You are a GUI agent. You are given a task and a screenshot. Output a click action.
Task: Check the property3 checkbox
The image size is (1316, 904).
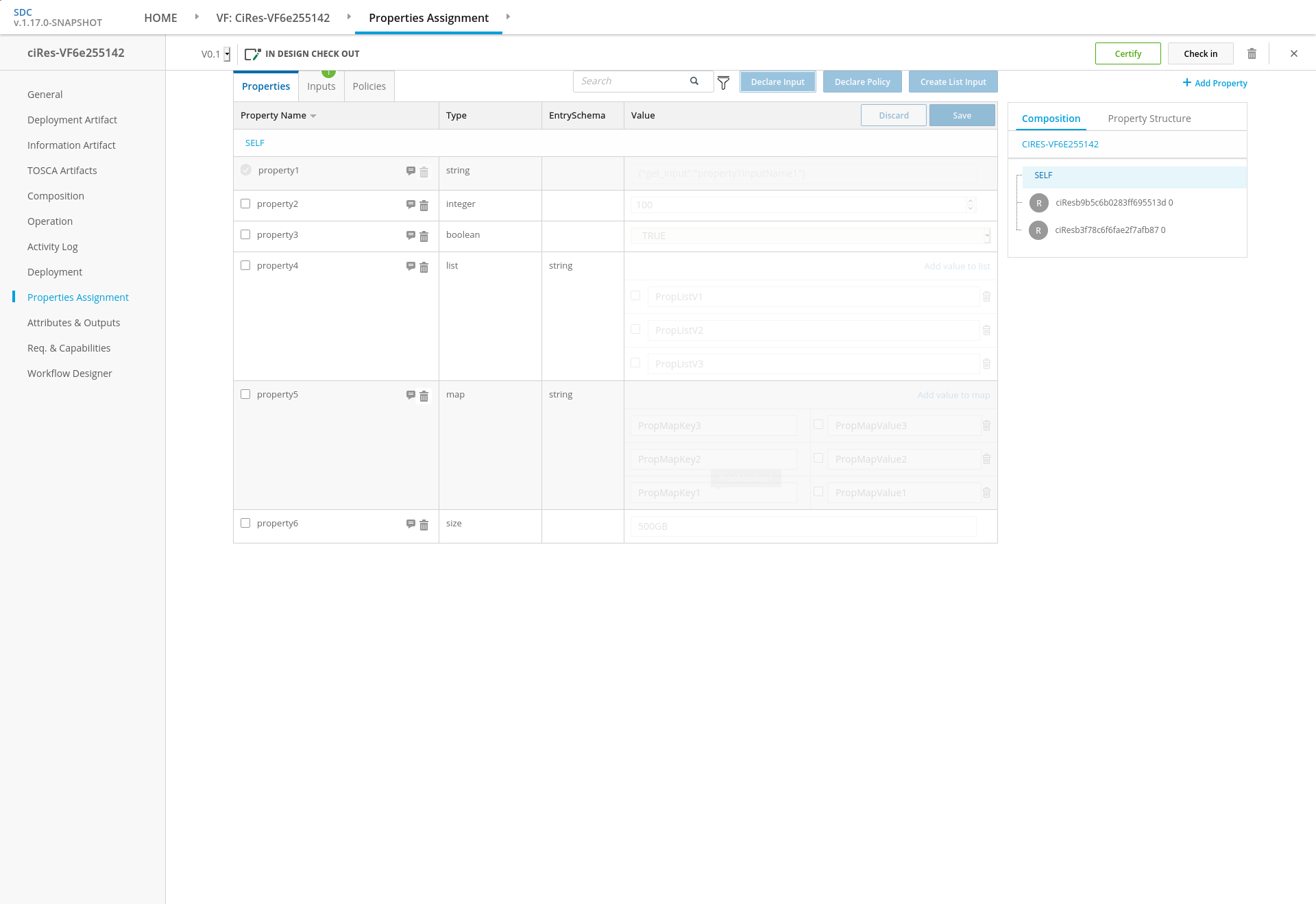[245, 234]
